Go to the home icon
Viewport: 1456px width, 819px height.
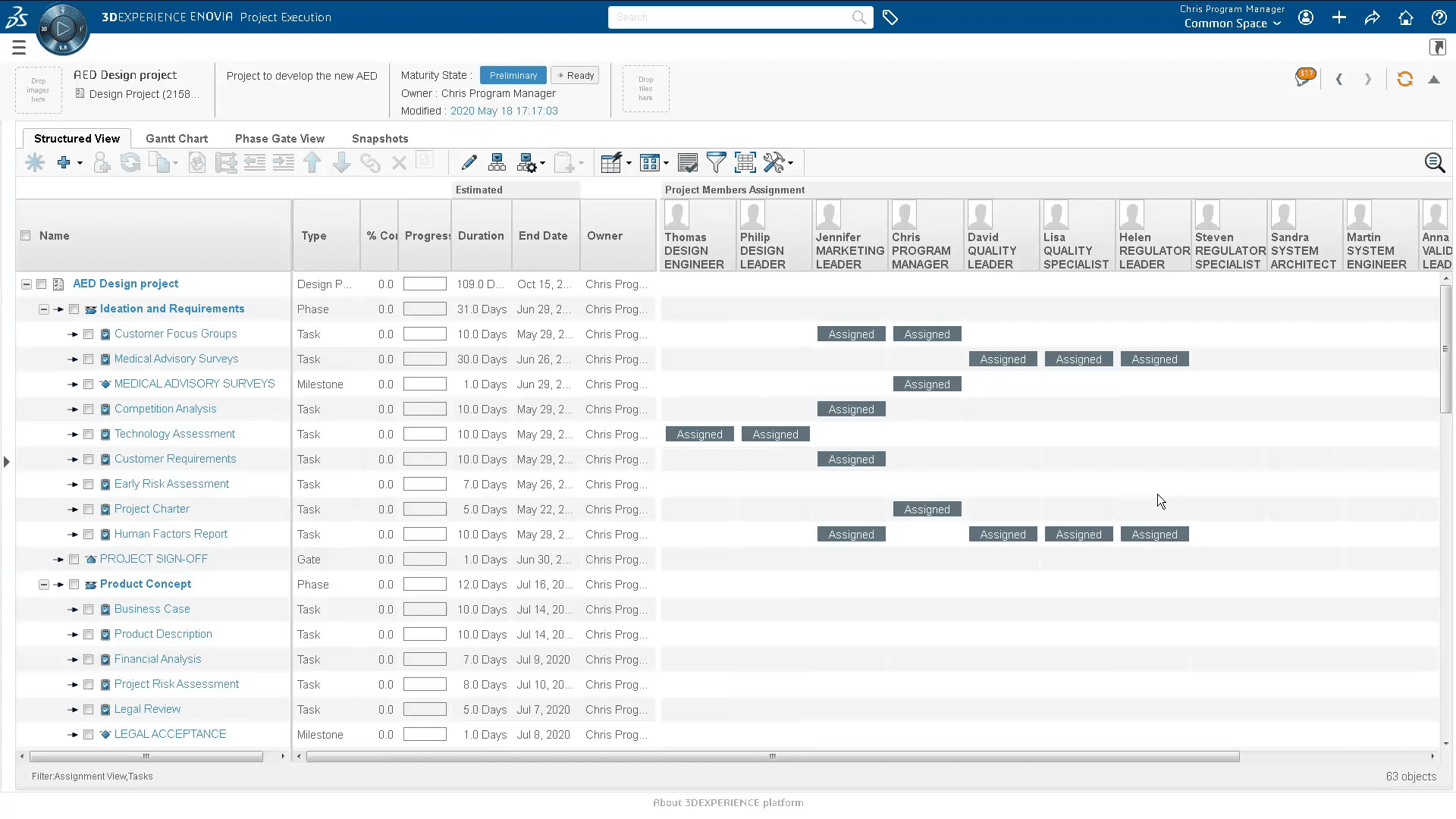[x=1405, y=17]
